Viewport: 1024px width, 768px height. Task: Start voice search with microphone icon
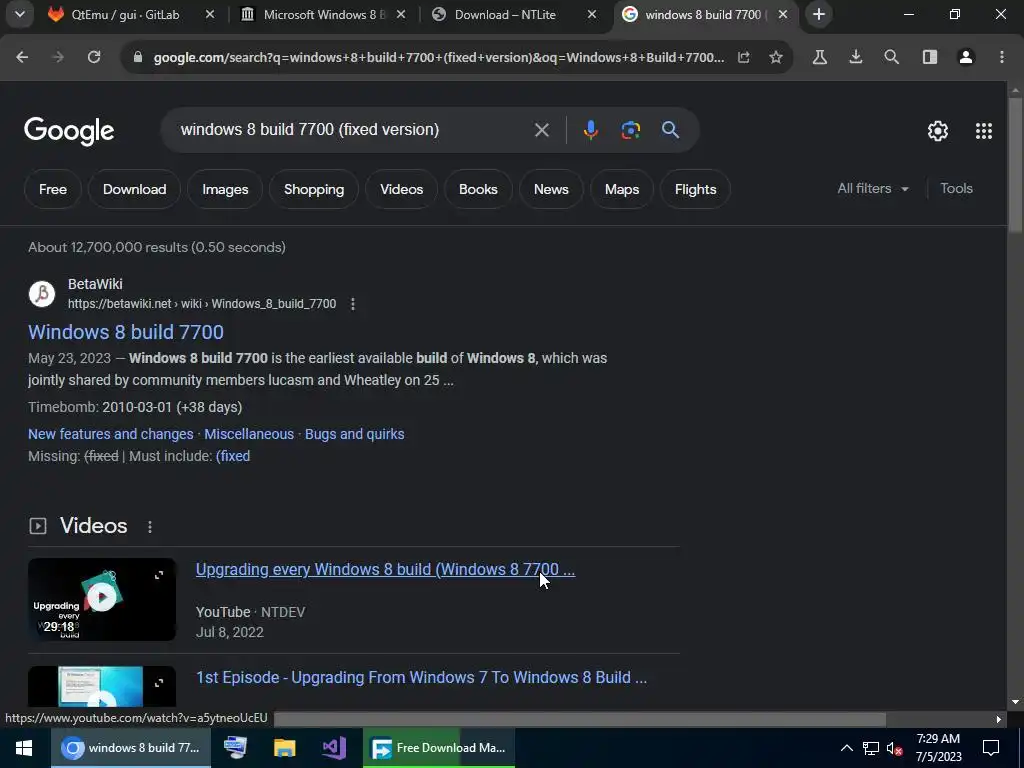pos(590,130)
